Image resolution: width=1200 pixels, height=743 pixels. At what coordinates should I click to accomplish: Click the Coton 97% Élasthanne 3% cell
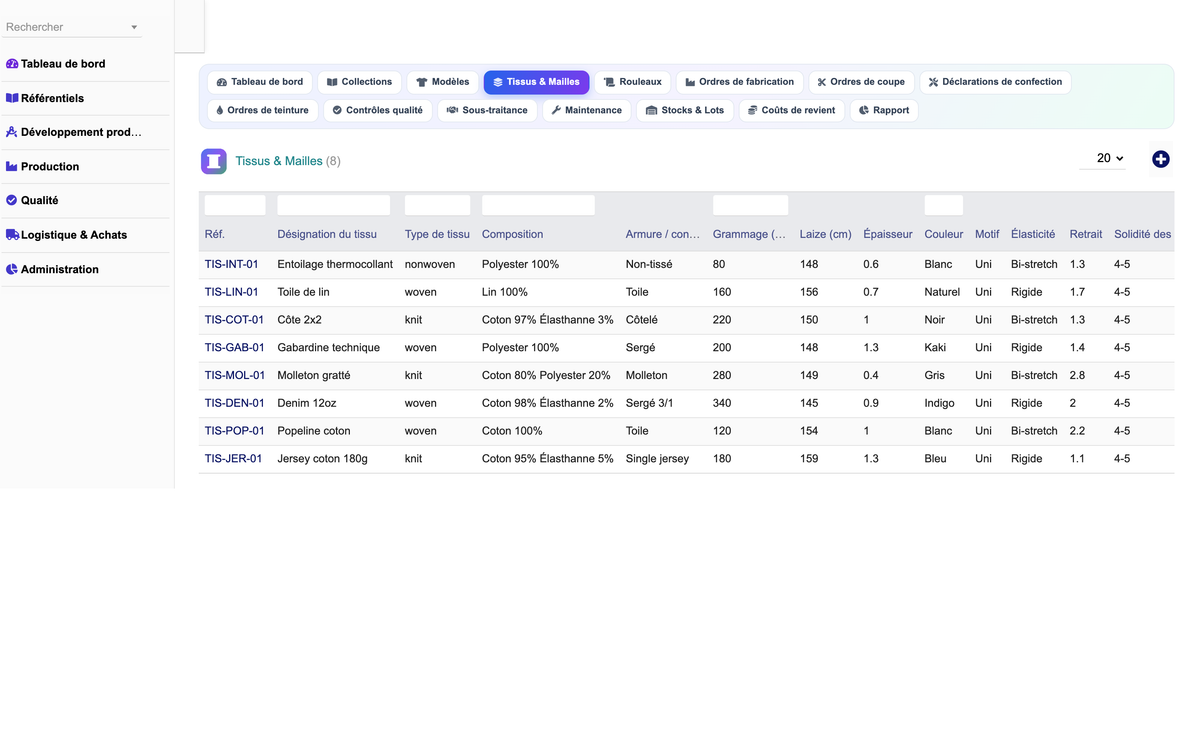pos(548,320)
